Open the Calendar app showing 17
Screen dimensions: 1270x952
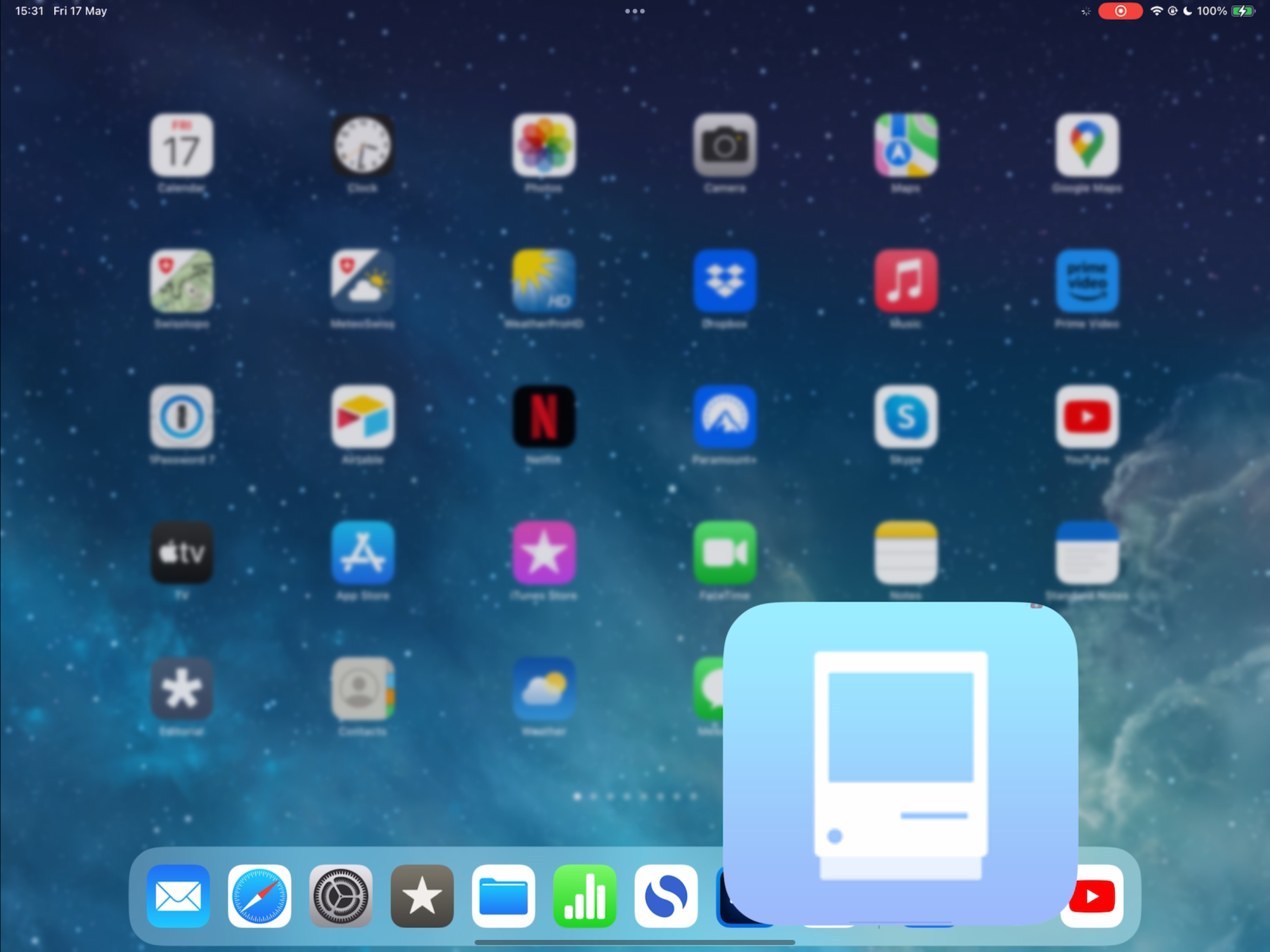(182, 145)
